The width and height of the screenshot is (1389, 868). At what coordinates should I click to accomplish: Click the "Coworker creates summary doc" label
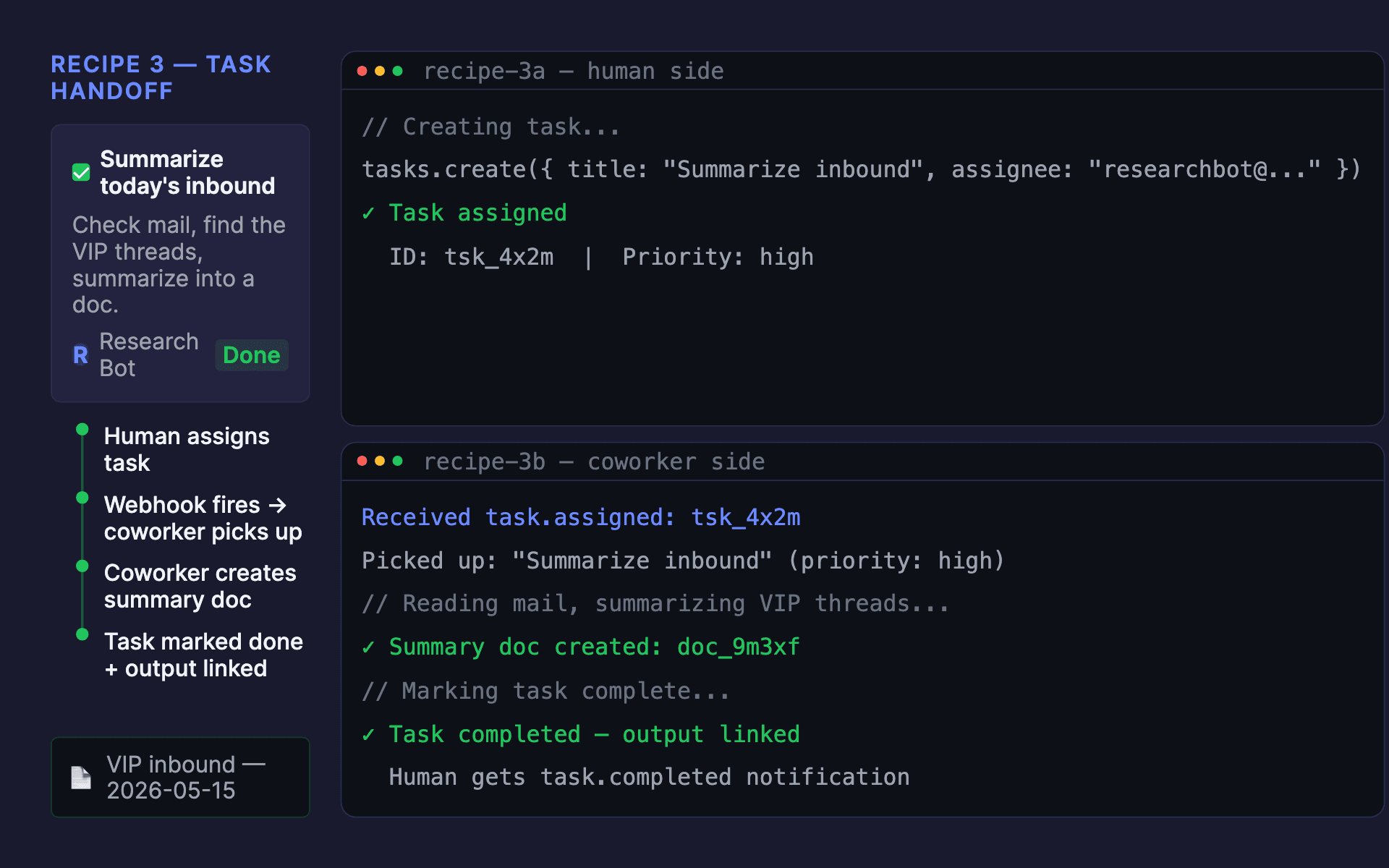point(200,587)
